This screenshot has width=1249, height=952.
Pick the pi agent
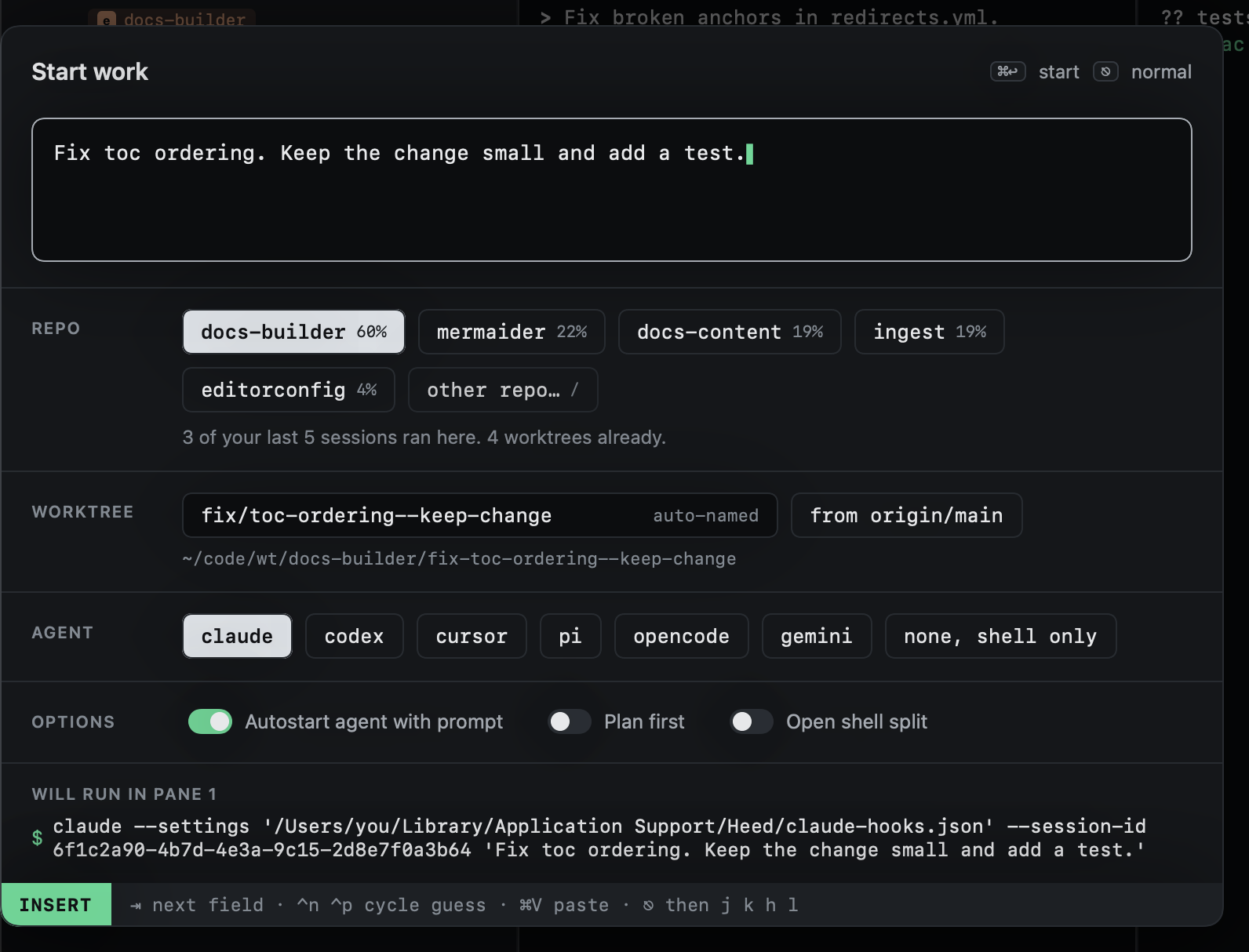coord(570,636)
